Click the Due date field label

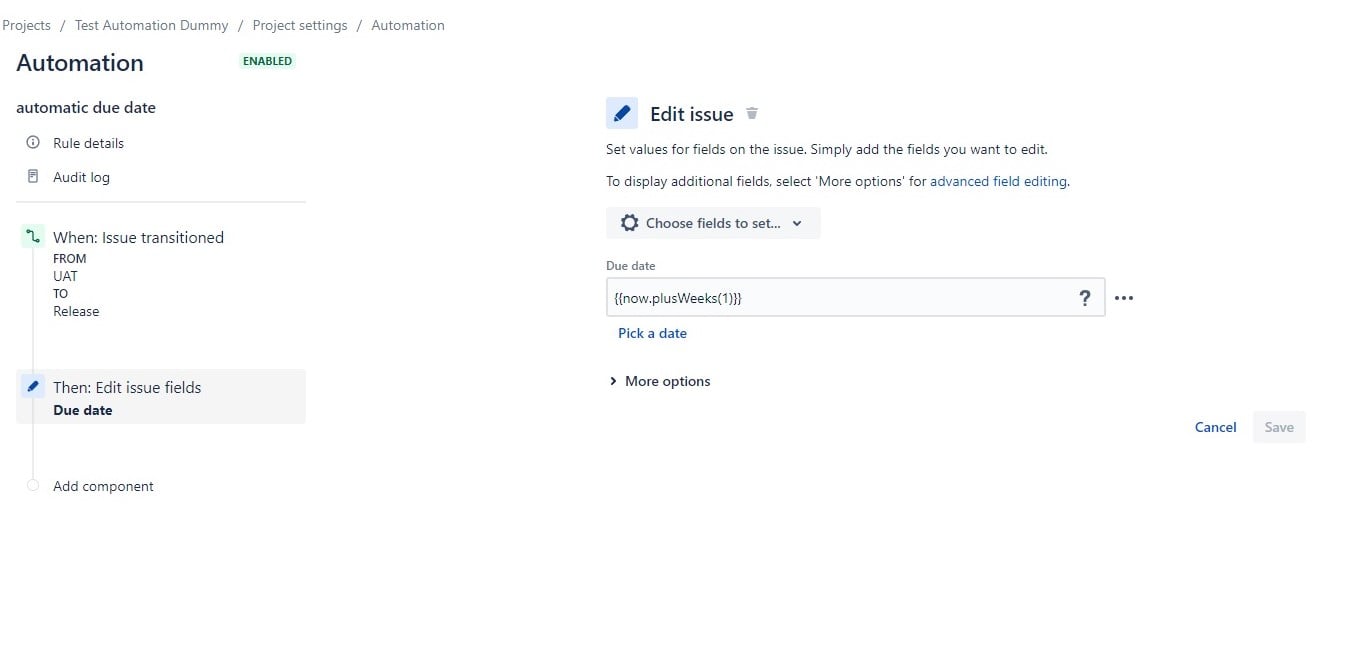[x=631, y=266]
